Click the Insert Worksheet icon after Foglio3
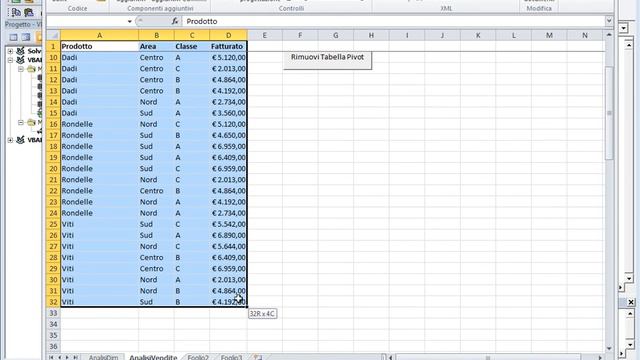The height and width of the screenshot is (360, 640). click(257, 358)
